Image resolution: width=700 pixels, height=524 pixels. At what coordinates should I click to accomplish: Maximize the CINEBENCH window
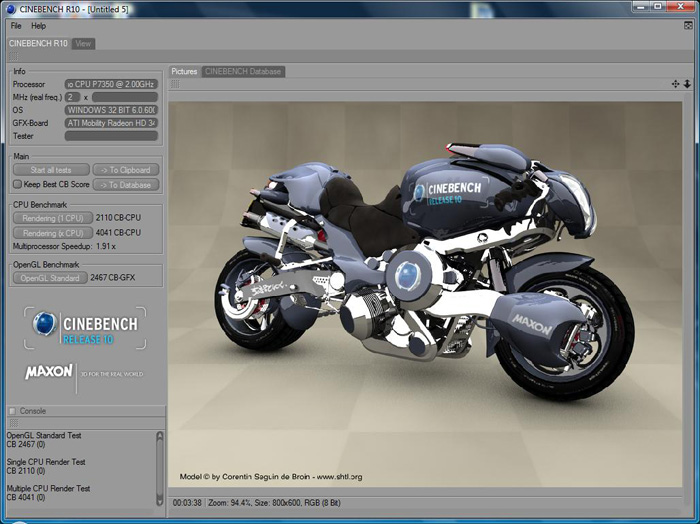[x=658, y=6]
